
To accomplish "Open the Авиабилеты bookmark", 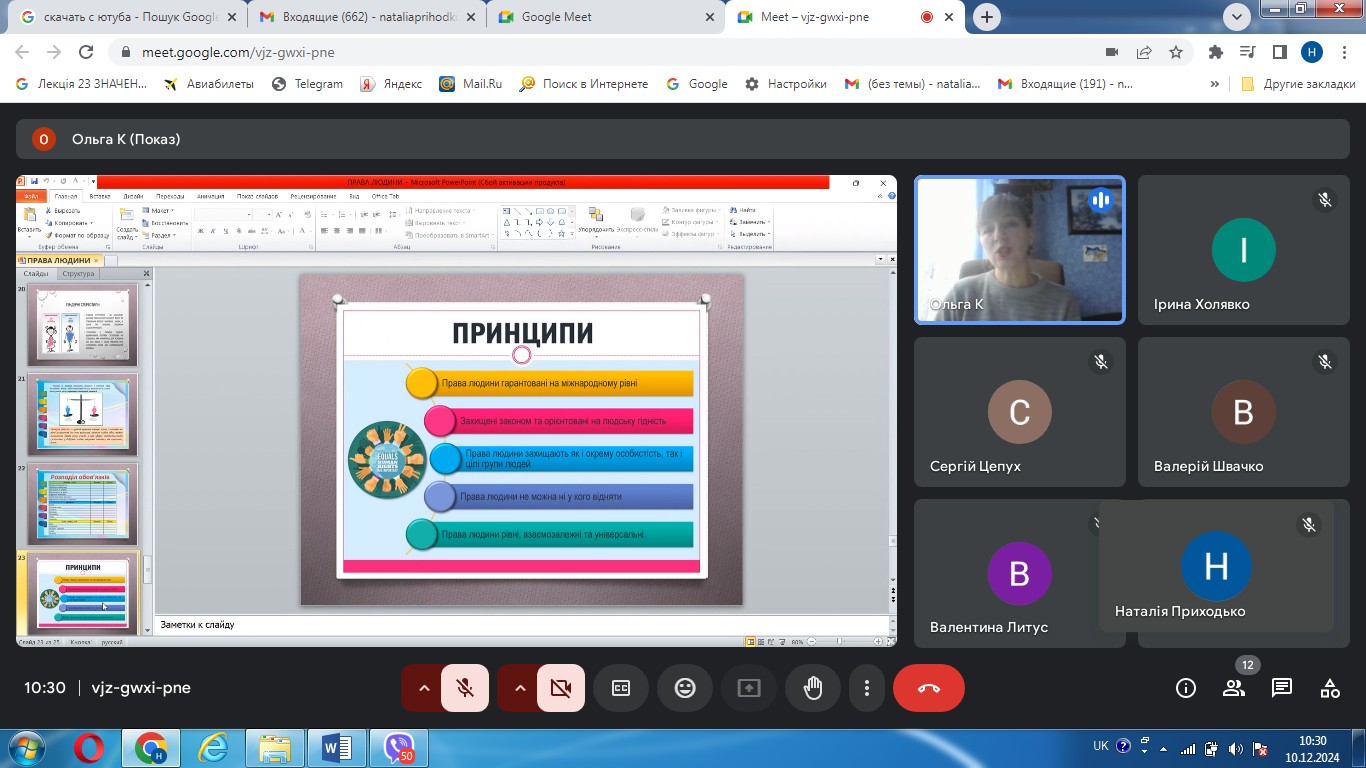I will coord(209,84).
